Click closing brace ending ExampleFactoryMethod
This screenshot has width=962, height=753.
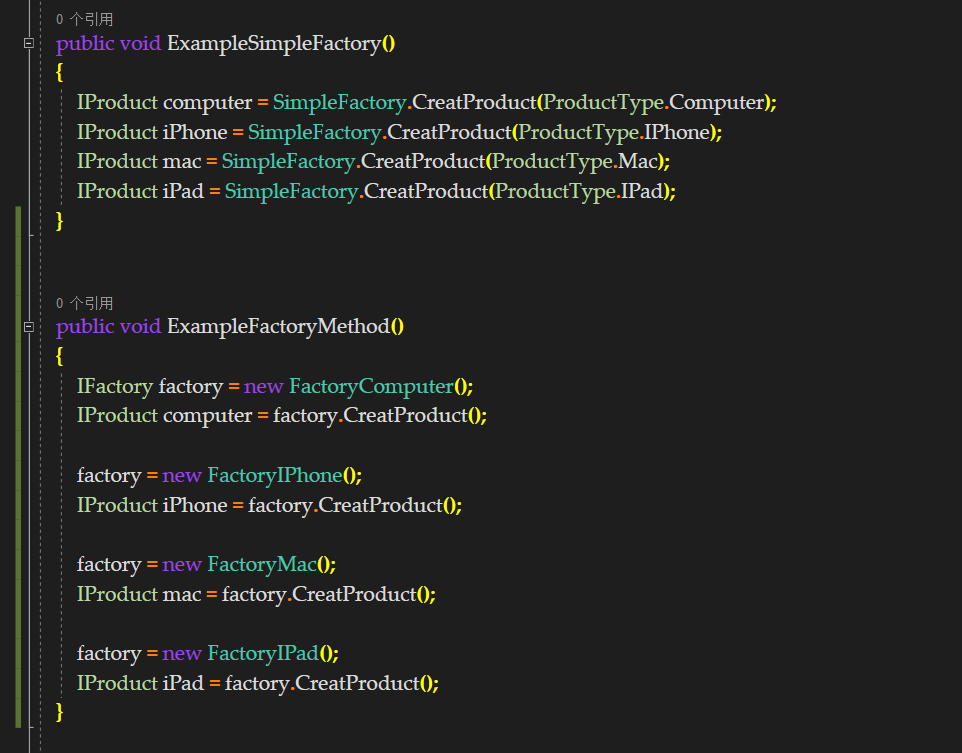(x=60, y=711)
